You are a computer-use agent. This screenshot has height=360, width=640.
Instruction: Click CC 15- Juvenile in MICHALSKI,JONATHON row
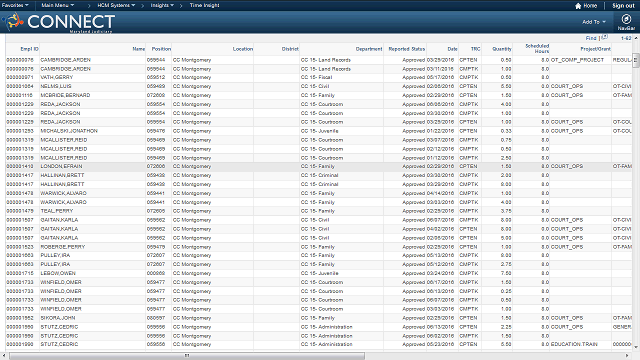320,131
